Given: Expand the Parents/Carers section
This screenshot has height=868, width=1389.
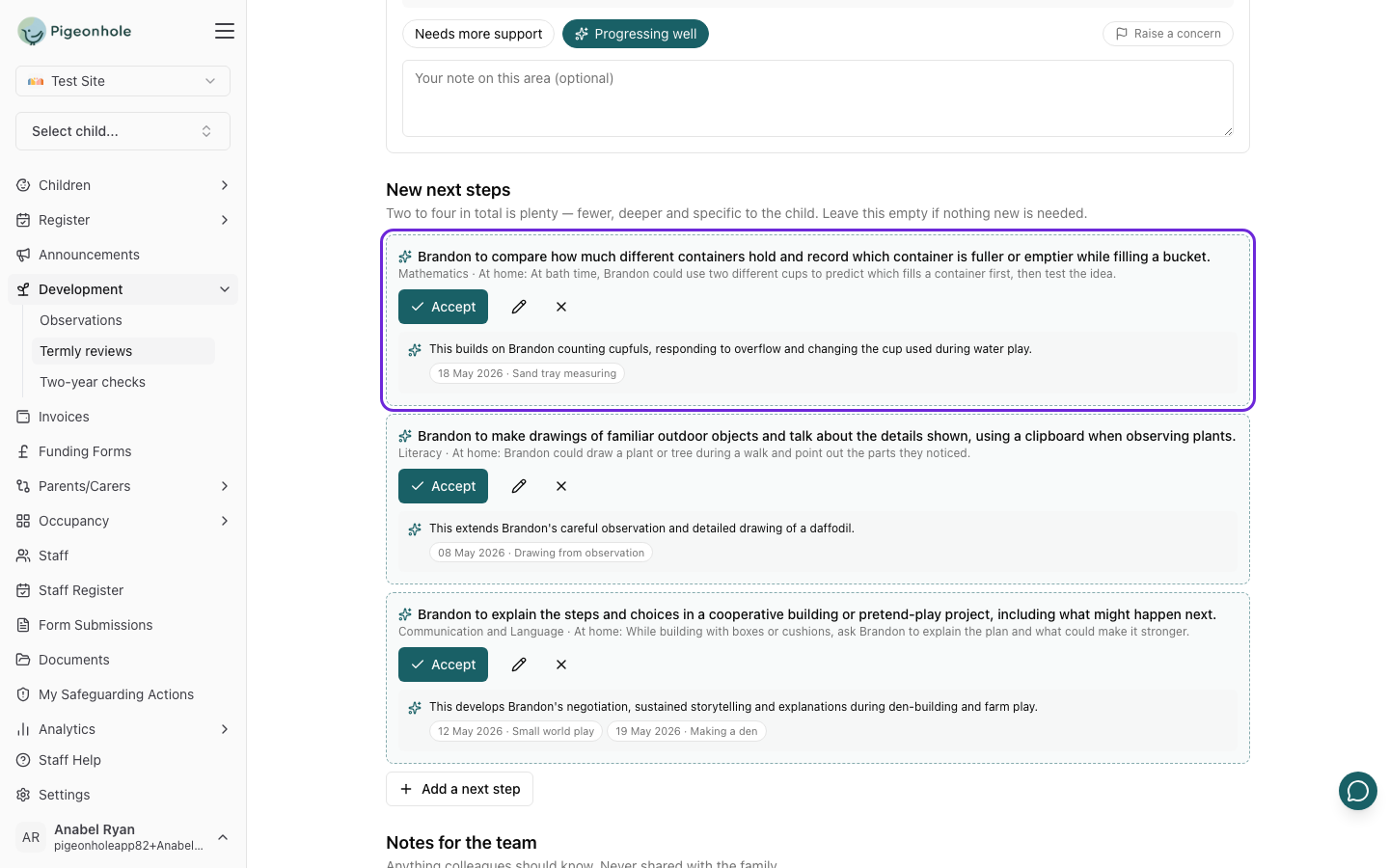Looking at the screenshot, I should [123, 486].
